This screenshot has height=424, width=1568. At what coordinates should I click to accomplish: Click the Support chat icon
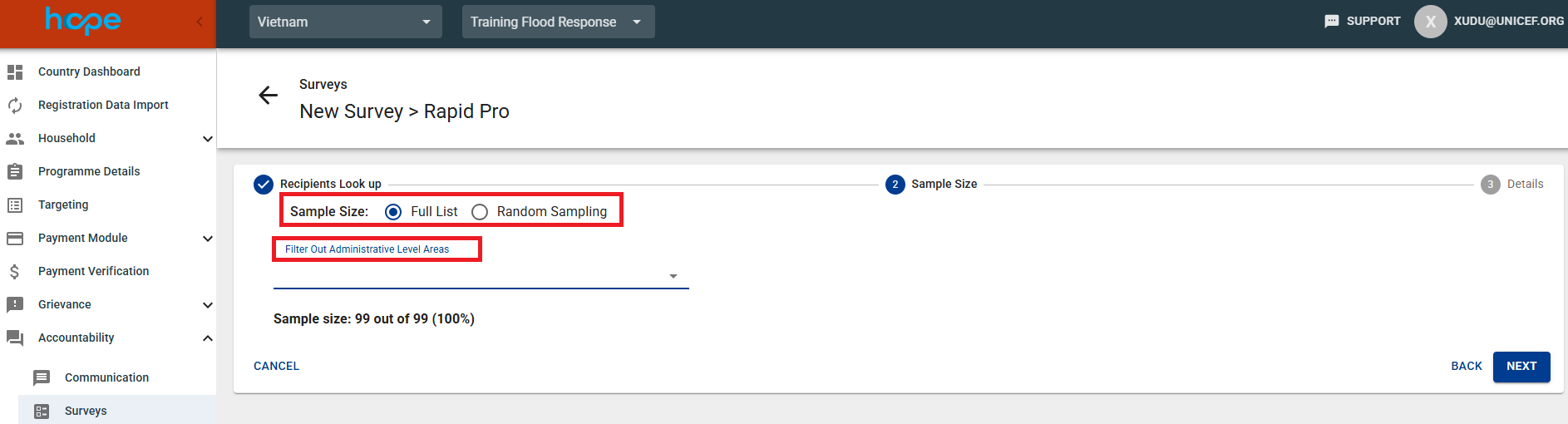(x=1331, y=22)
